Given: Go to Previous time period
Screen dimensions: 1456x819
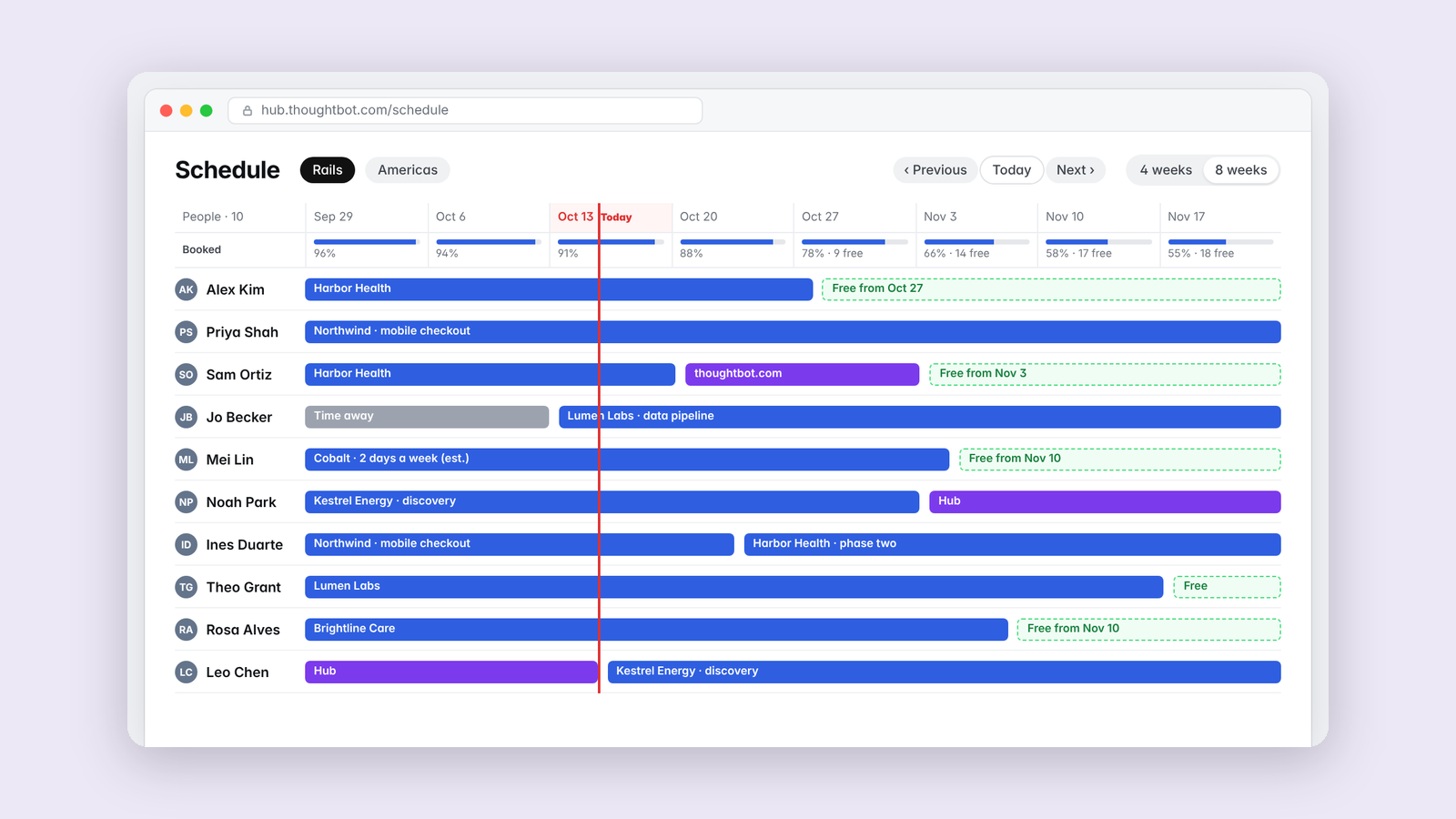Looking at the screenshot, I should [935, 170].
